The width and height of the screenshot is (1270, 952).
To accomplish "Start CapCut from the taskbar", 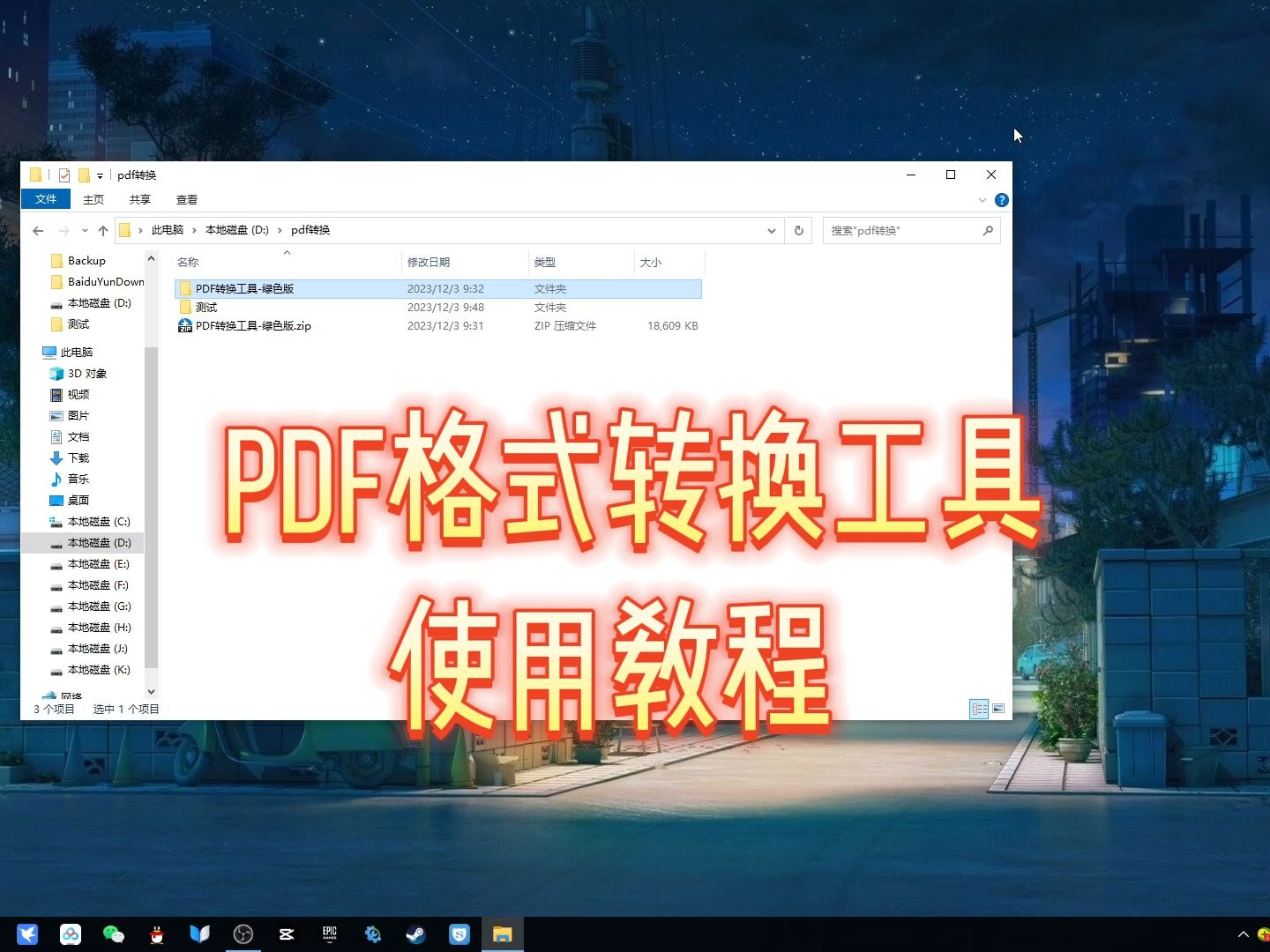I will (286, 933).
